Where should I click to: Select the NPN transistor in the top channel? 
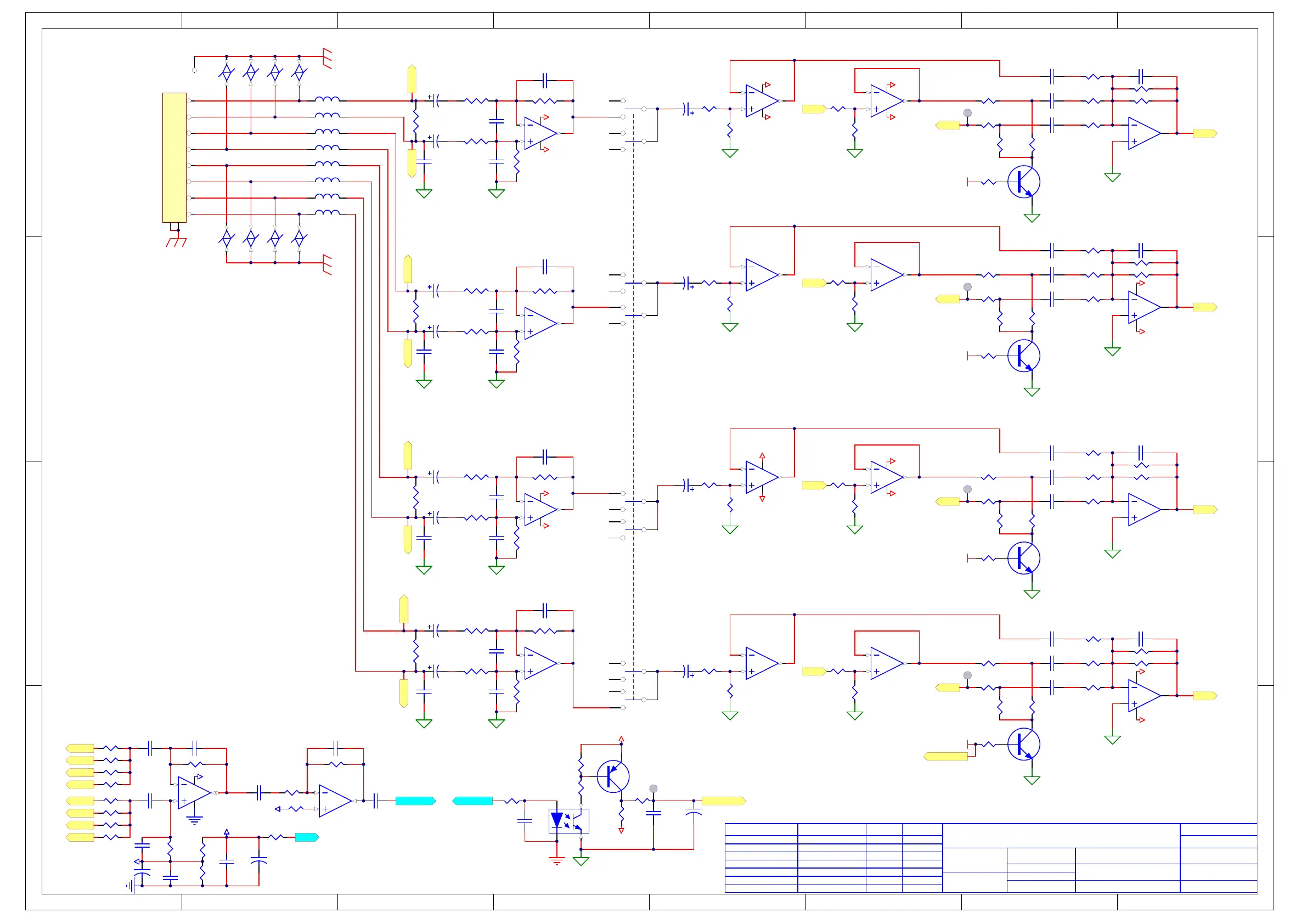click(x=1023, y=182)
